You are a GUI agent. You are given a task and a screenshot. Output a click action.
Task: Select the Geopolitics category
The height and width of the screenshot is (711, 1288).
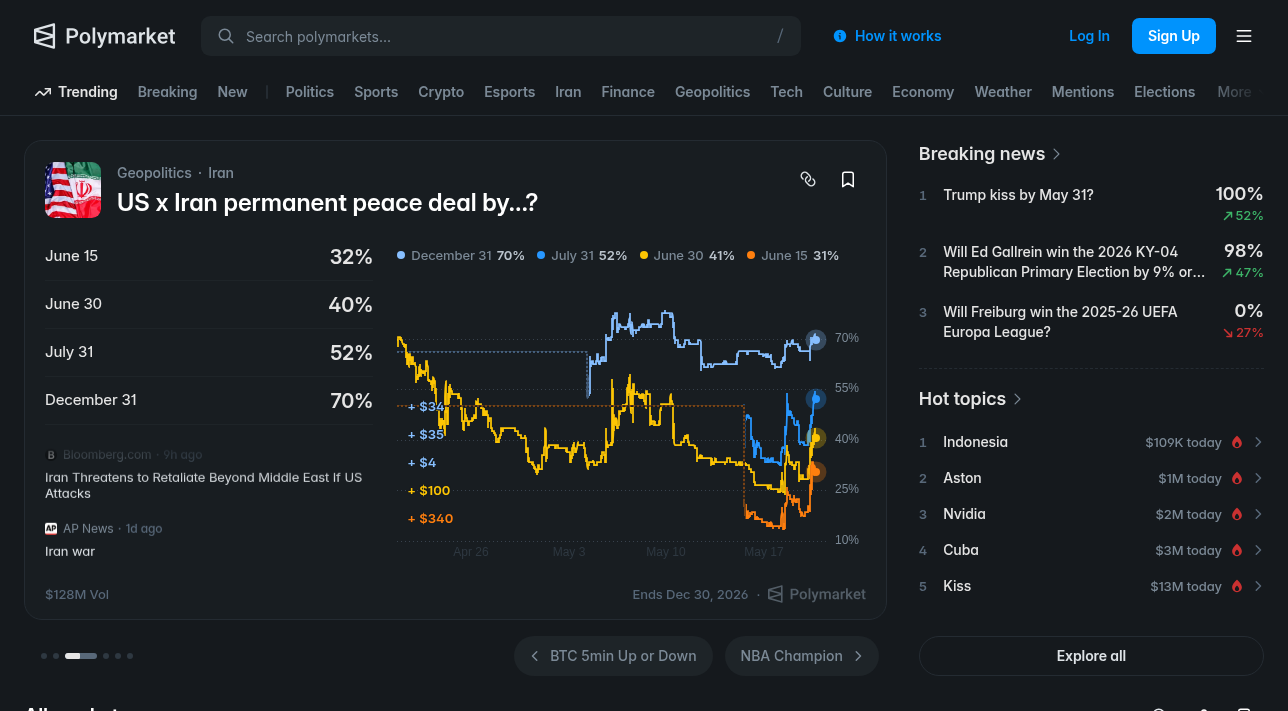point(712,92)
